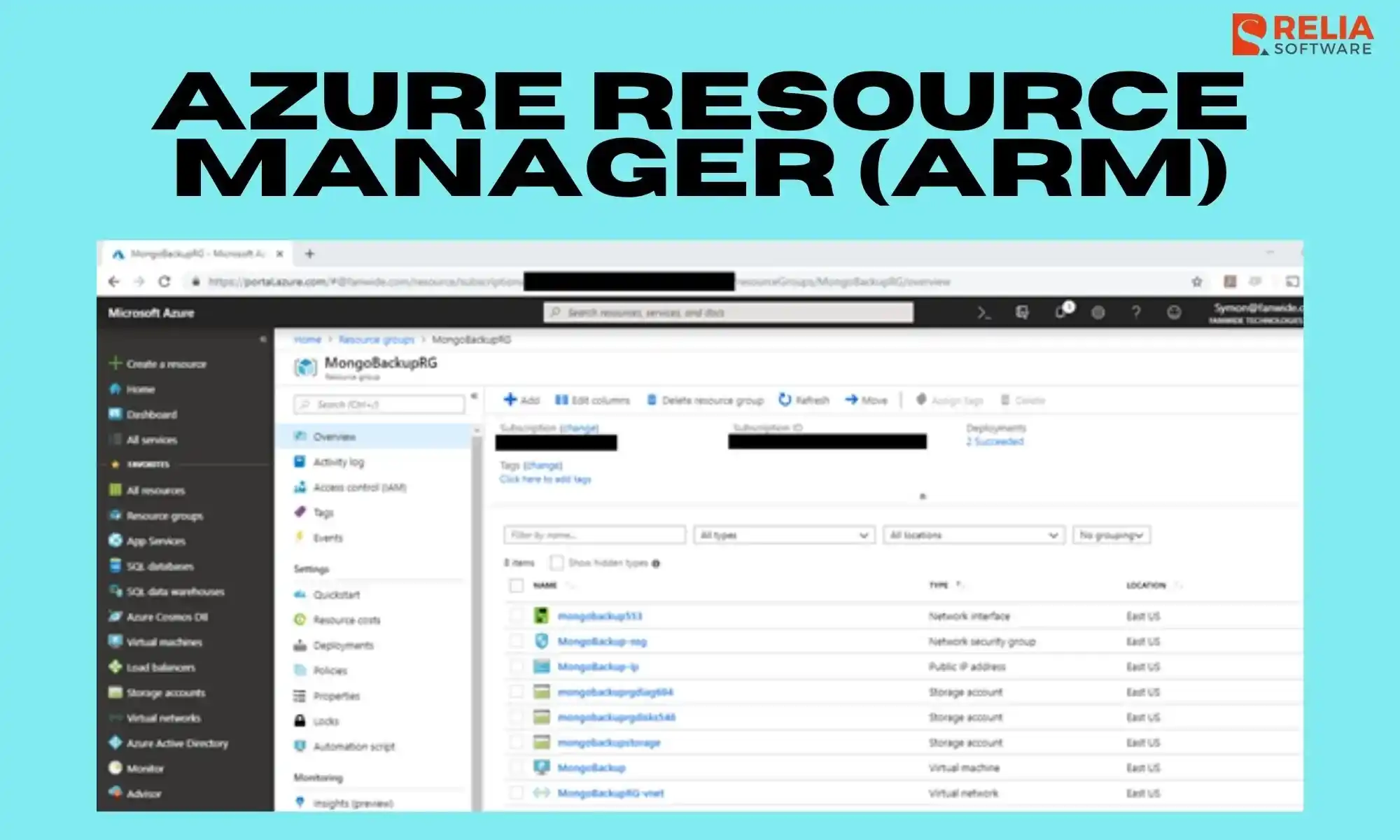Click Delete resource group
This screenshot has height=840, width=1400.
click(x=704, y=400)
